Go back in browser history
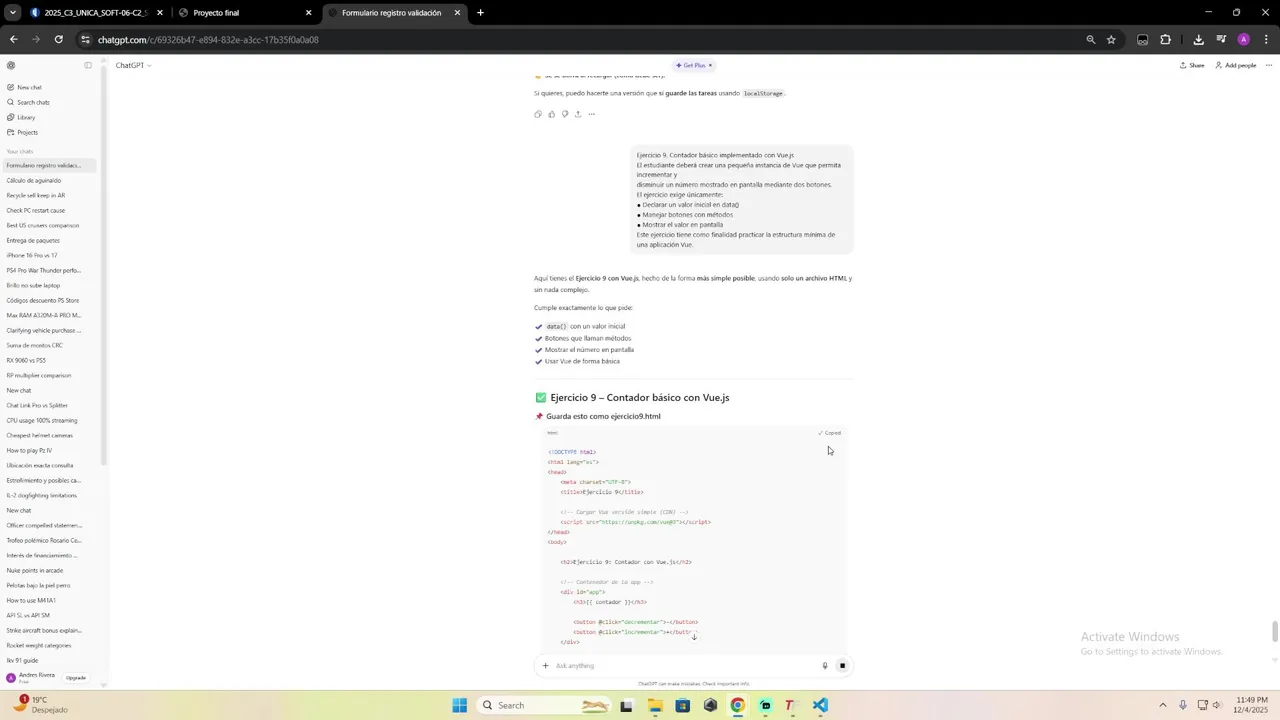The image size is (1280, 720). pyautogui.click(x=13, y=40)
